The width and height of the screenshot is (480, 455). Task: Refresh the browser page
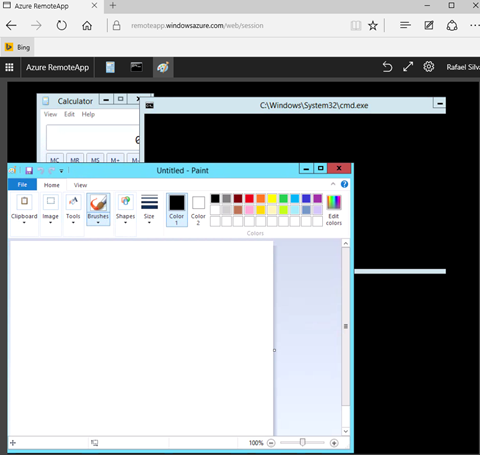pyautogui.click(x=62, y=26)
